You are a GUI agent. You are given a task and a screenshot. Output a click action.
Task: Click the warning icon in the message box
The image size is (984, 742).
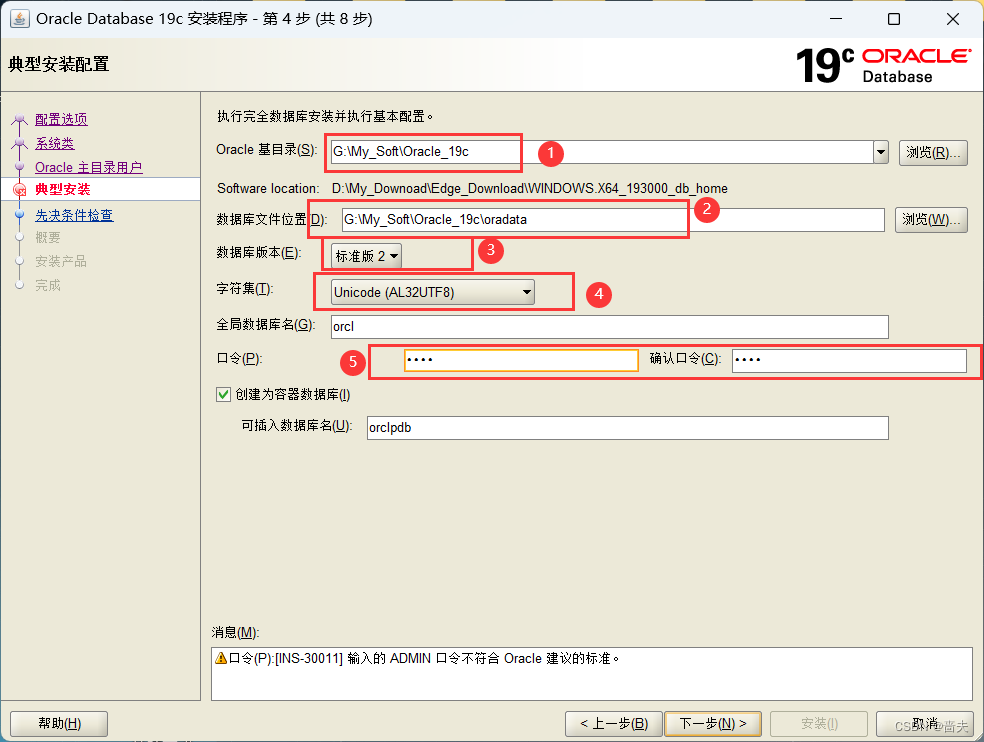coord(220,658)
